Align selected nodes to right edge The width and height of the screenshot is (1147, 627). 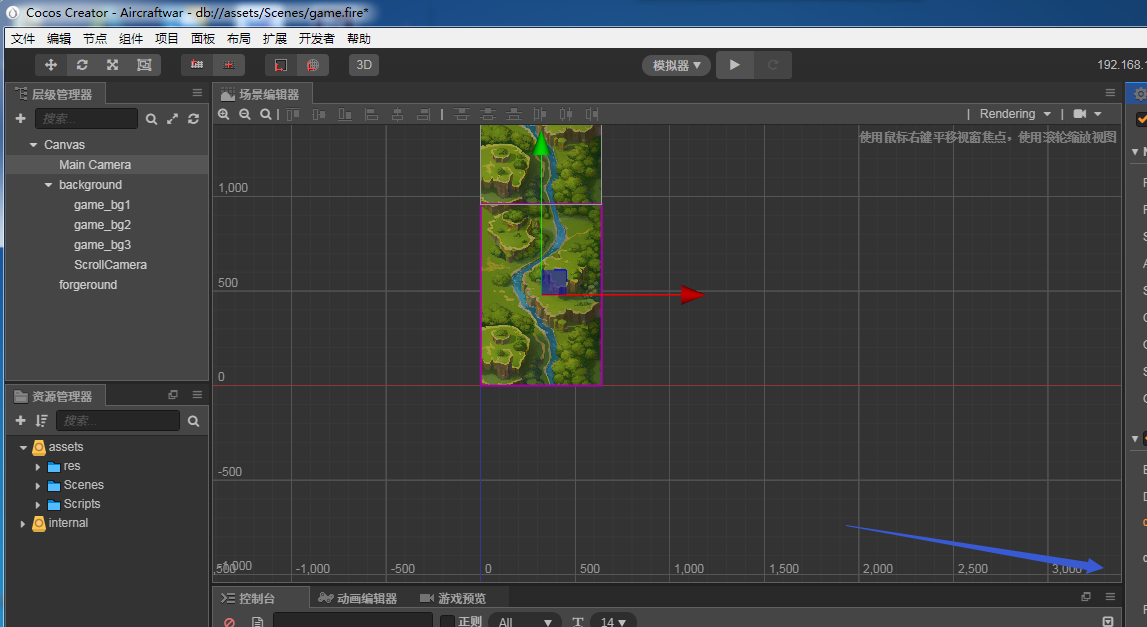(x=424, y=114)
